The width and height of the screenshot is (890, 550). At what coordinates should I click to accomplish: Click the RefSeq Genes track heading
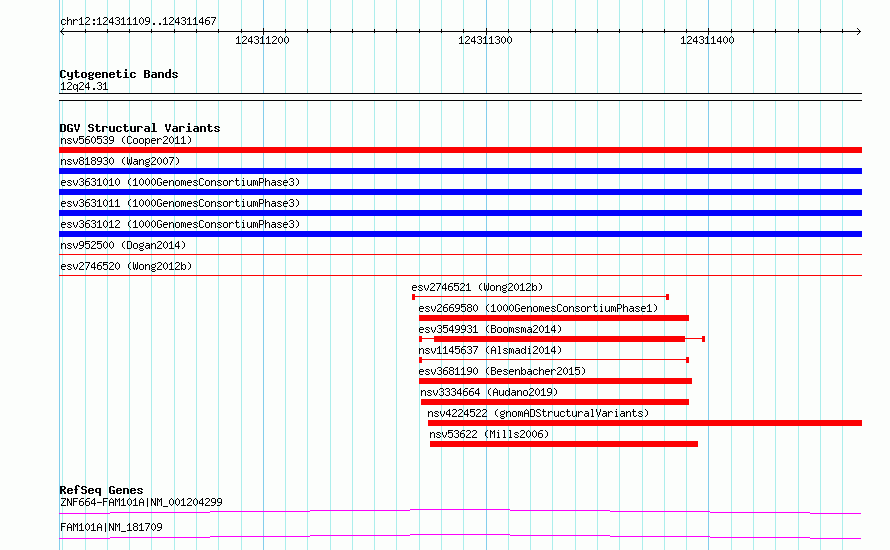(x=101, y=490)
